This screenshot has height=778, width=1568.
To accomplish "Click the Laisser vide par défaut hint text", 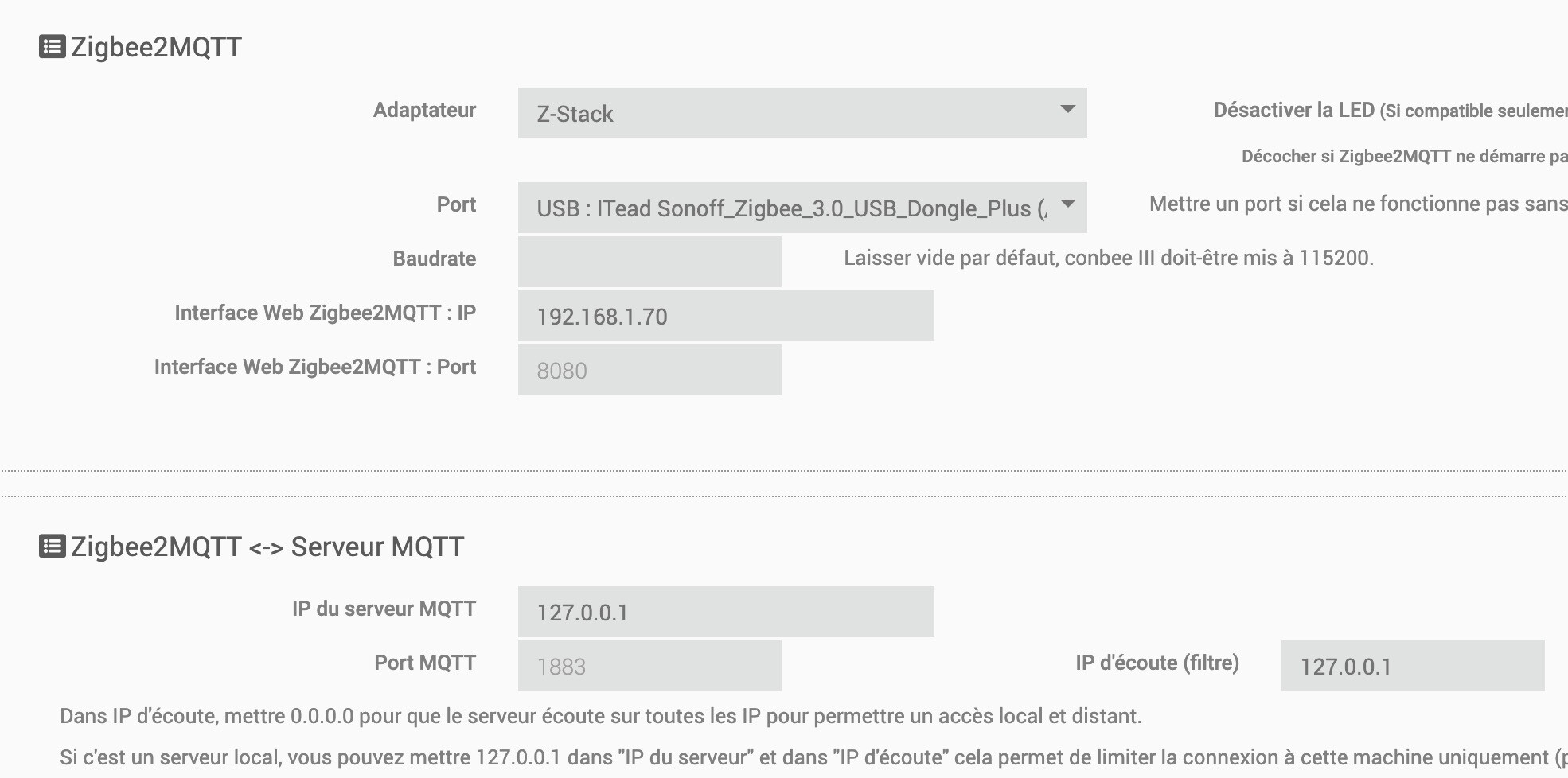I will point(1109,258).
